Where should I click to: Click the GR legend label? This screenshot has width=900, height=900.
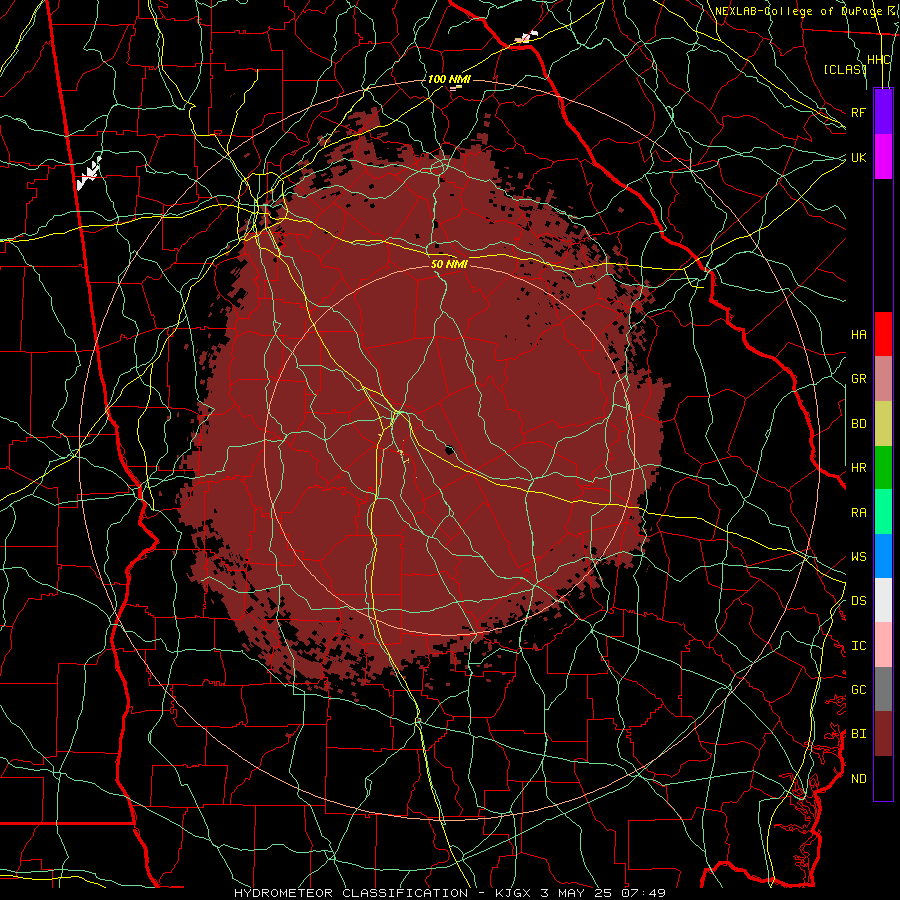click(858, 379)
